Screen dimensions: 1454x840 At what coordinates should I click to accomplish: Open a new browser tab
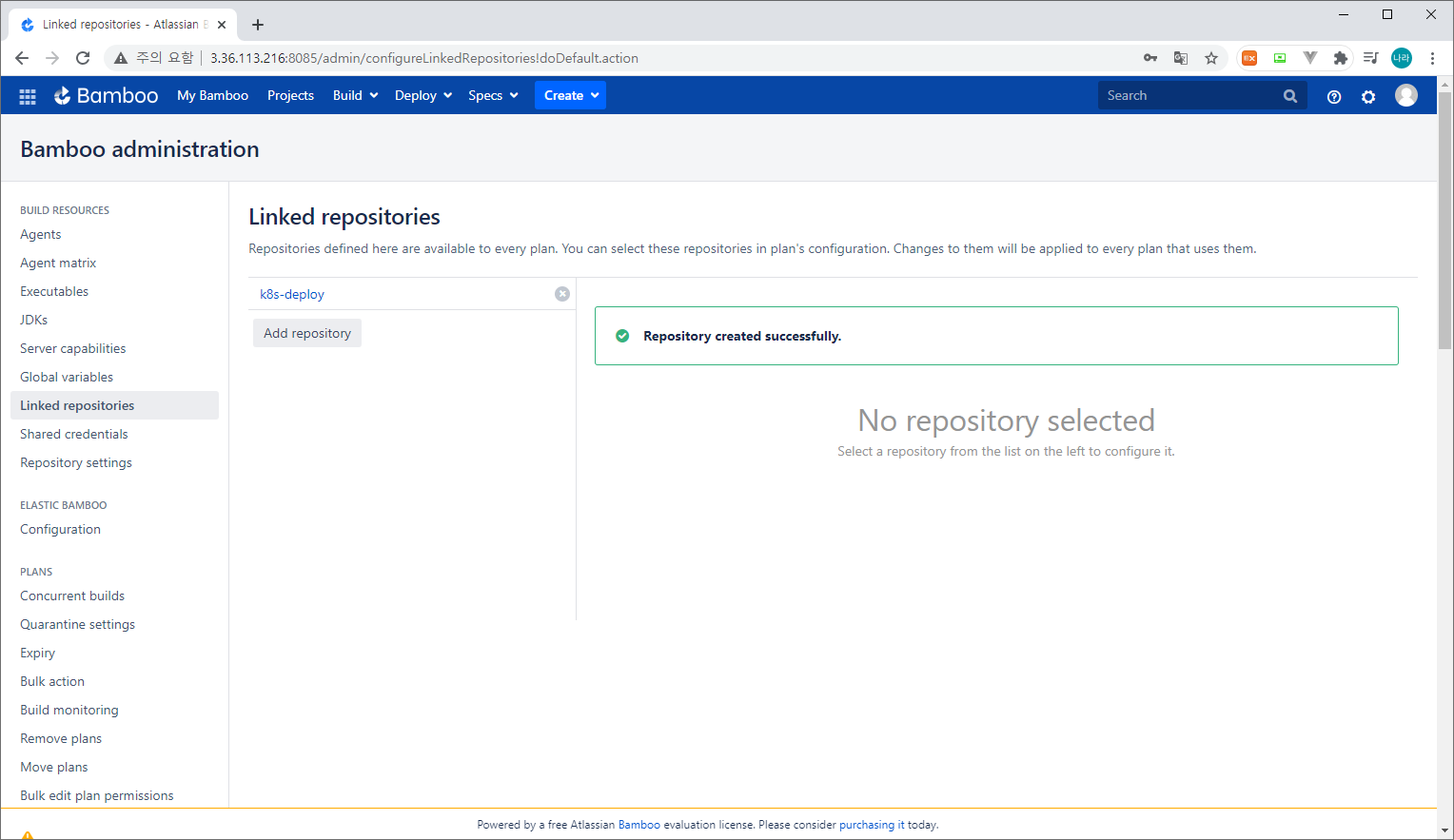258,25
